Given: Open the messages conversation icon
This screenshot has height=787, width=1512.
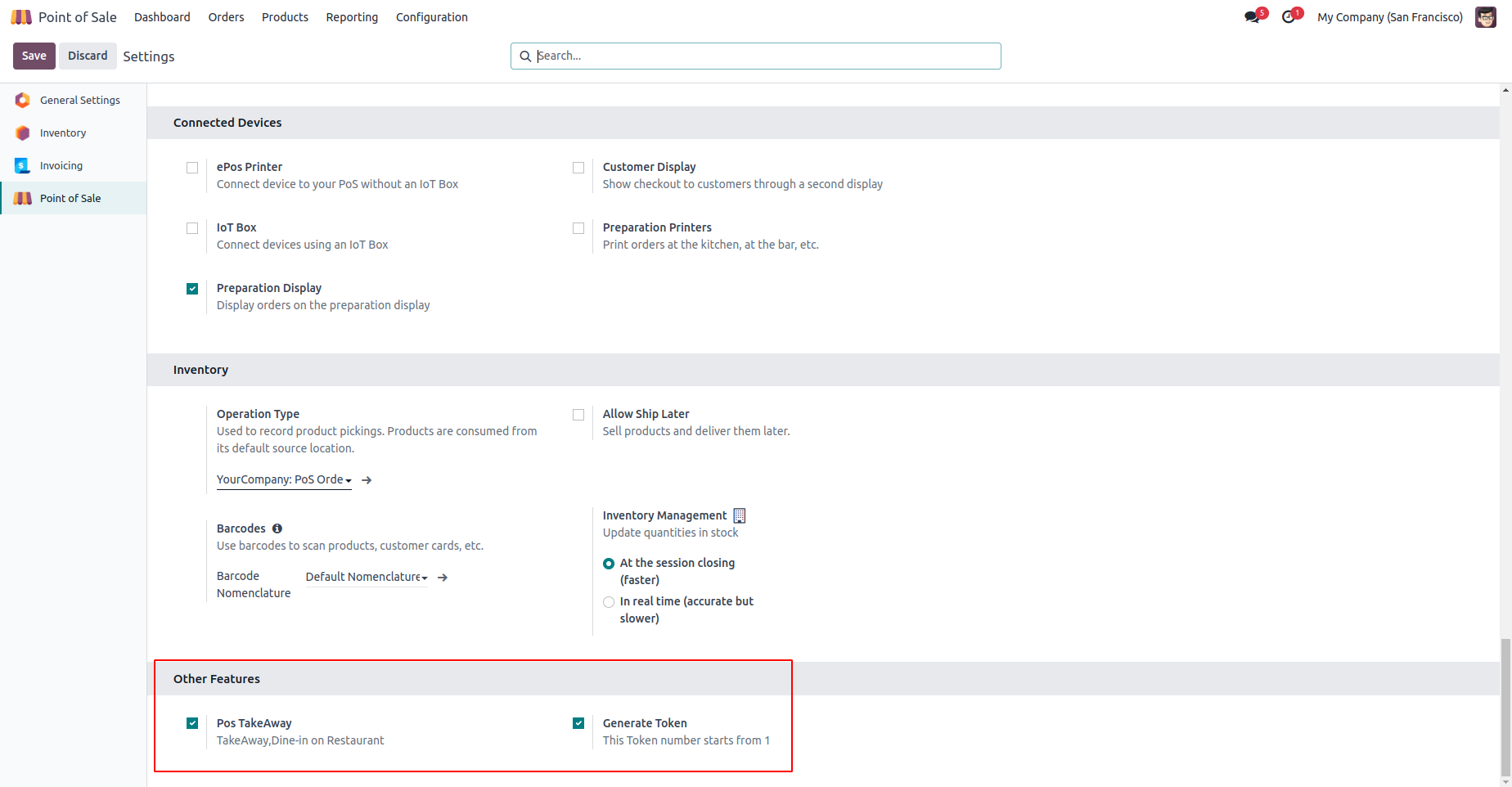Looking at the screenshot, I should click(1252, 17).
